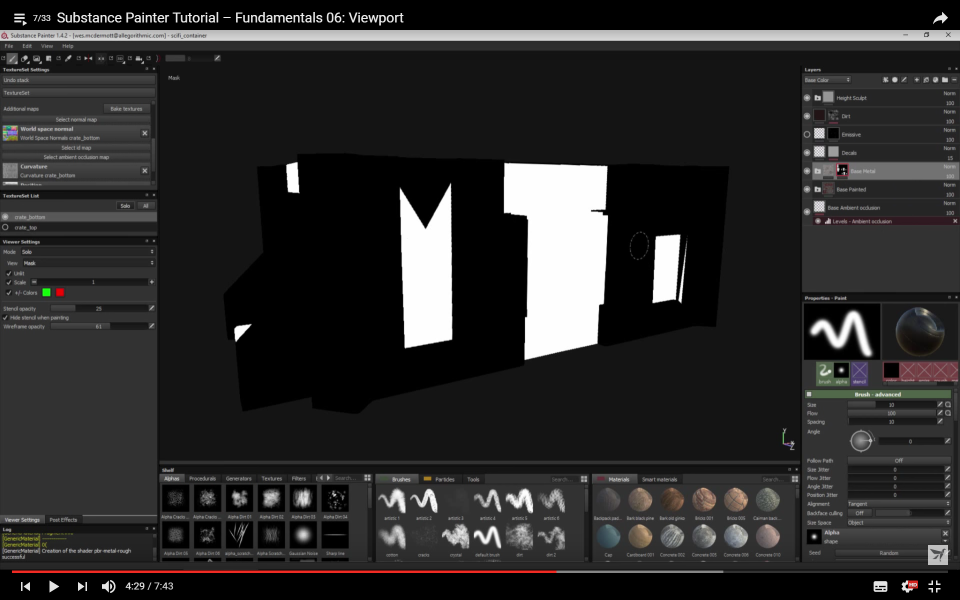Viewport: 960px width, 600px height.
Task: Share the video with arrow icon
Action: coord(940,18)
